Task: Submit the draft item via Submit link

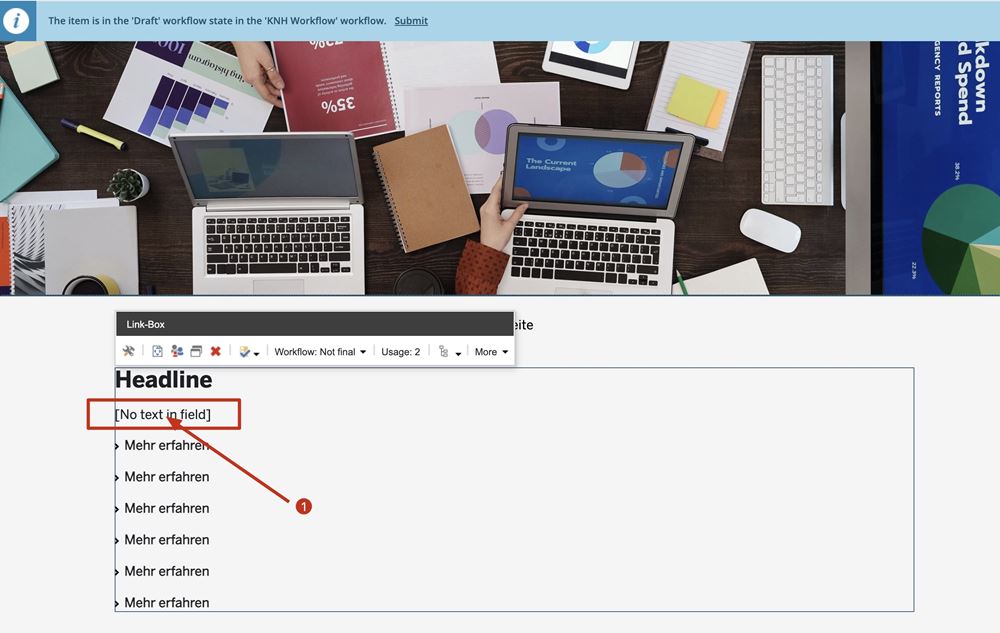Action: tap(411, 21)
